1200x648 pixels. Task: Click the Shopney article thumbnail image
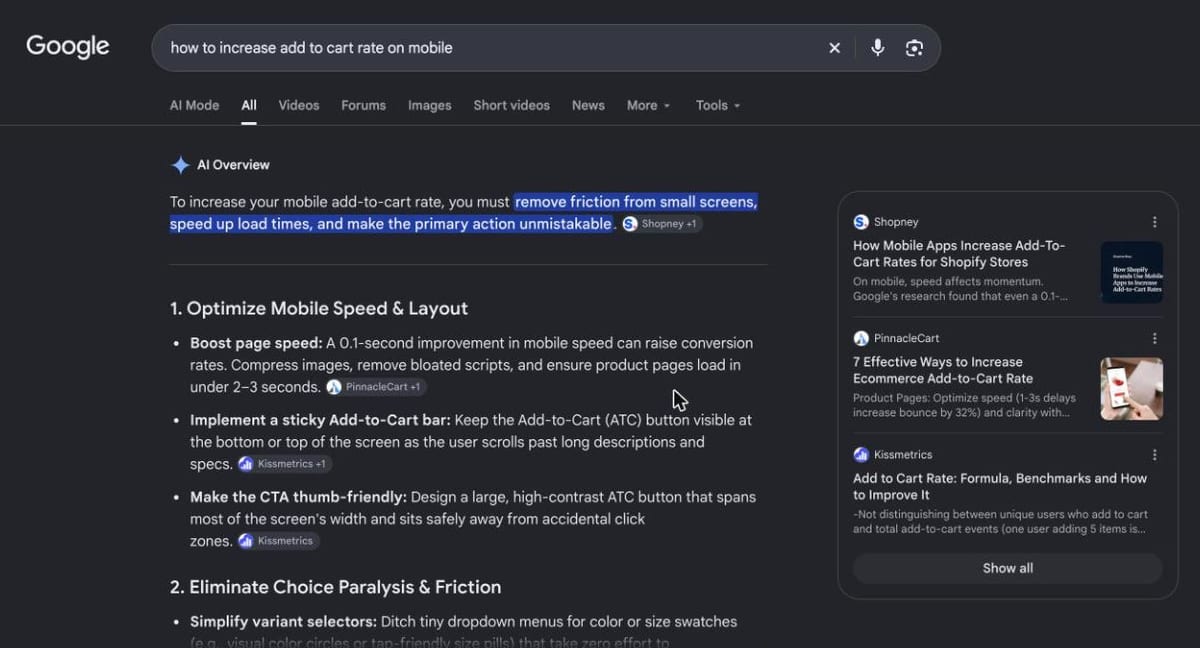tap(1132, 272)
